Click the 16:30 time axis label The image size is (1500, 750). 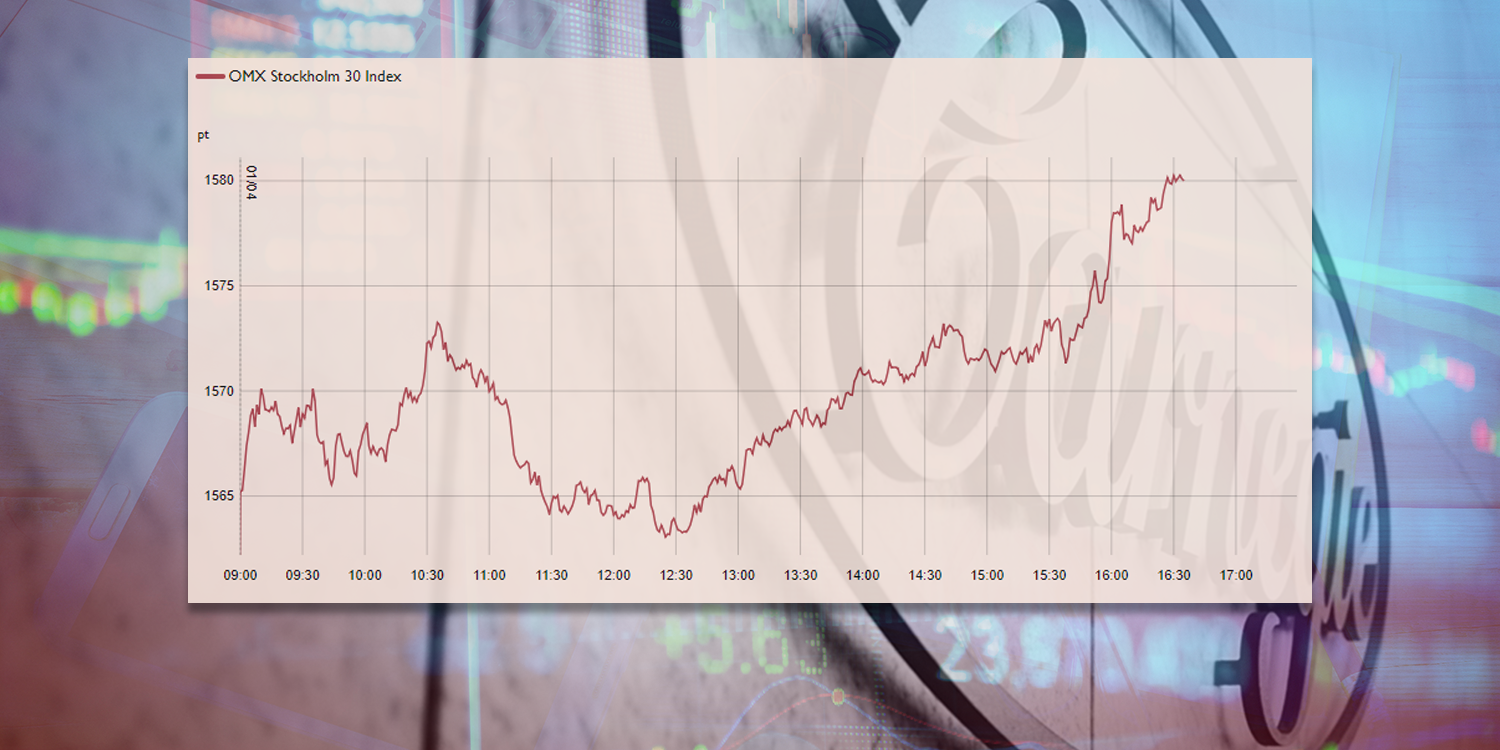[x=1174, y=576]
